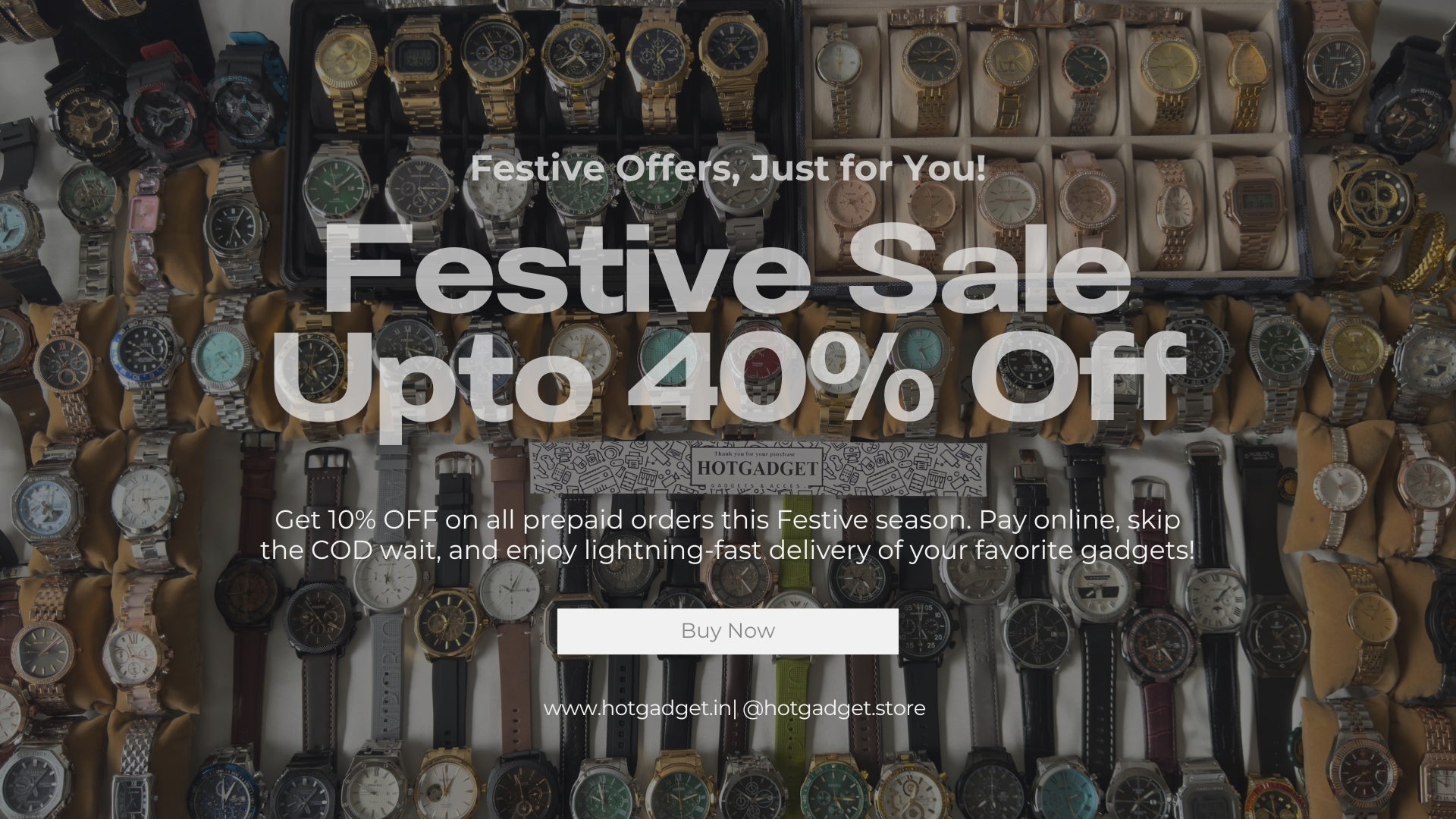Open the @hotgadget.store handle
Image resolution: width=1456 pixels, height=819 pixels.
pos(834,708)
